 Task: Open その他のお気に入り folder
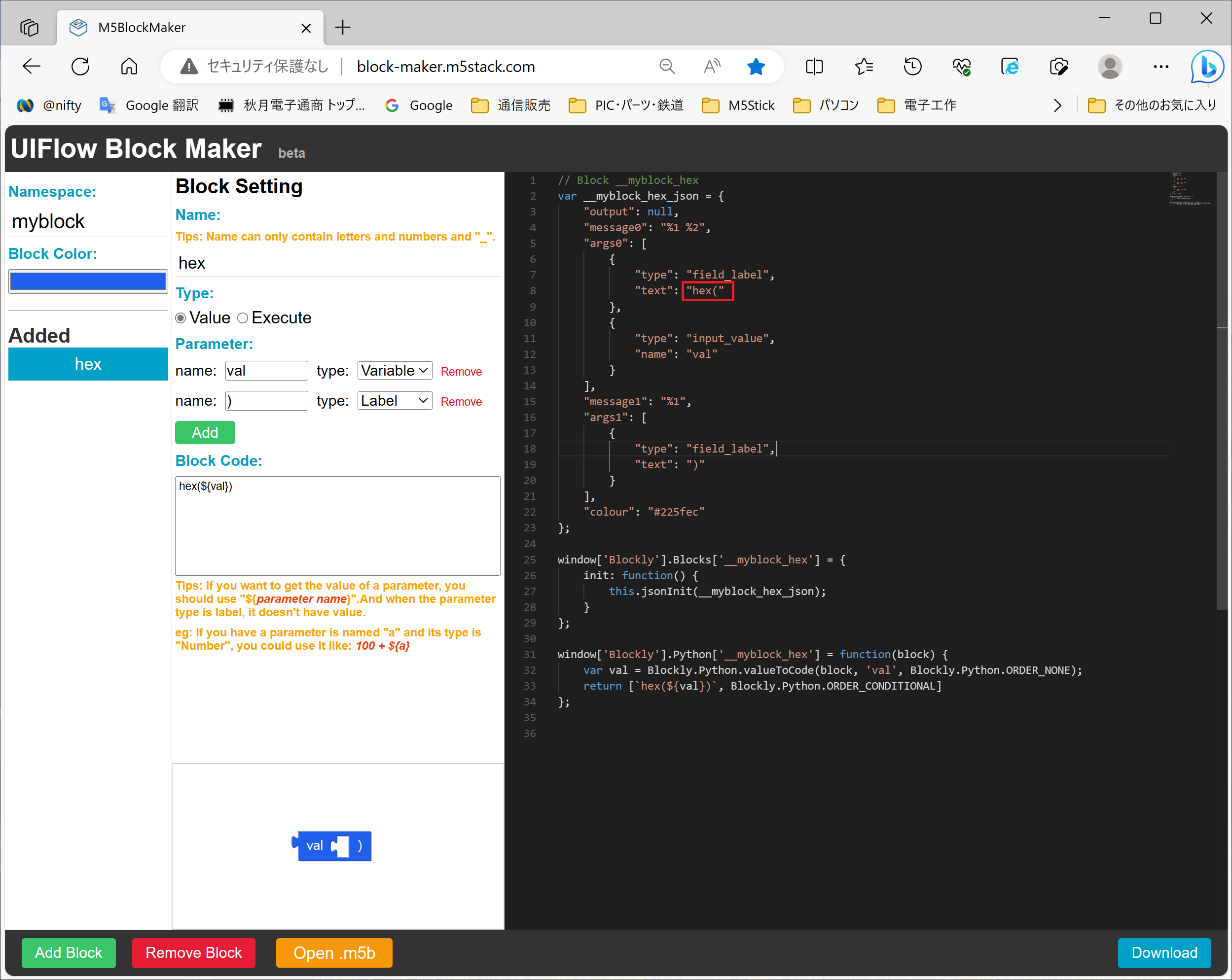[1152, 105]
